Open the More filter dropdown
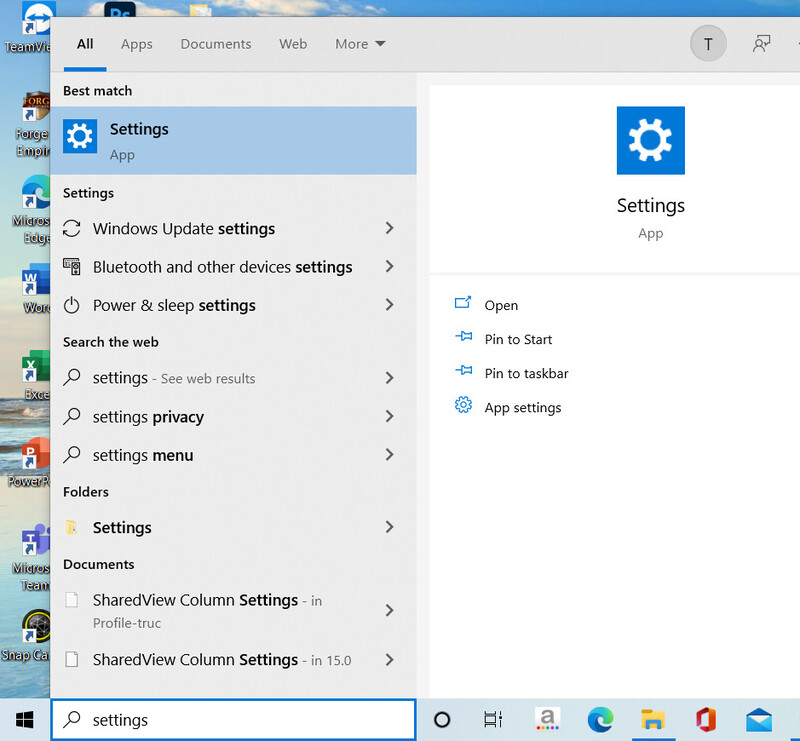Screen dimensions: 800x741 coord(360,44)
